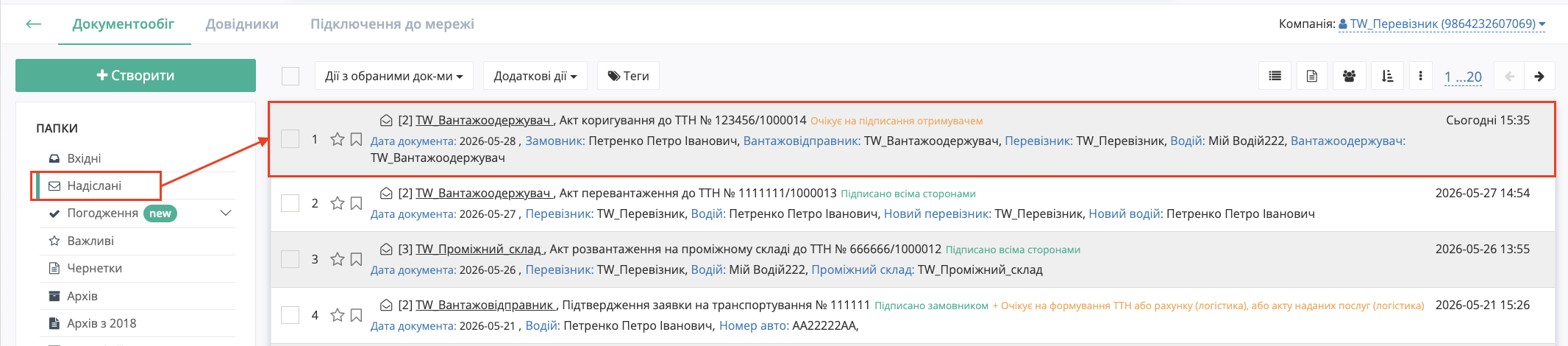Switch to list view icon
The height and width of the screenshot is (346, 1568).
(1275, 76)
